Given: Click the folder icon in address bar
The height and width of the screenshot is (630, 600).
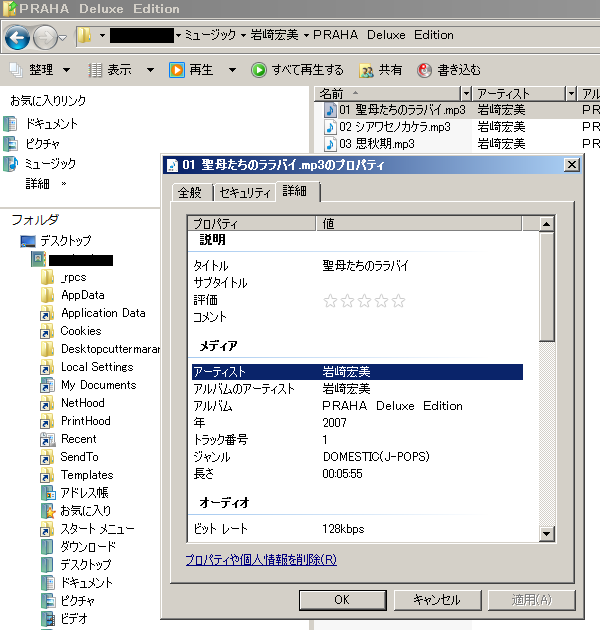Looking at the screenshot, I should click(84, 36).
